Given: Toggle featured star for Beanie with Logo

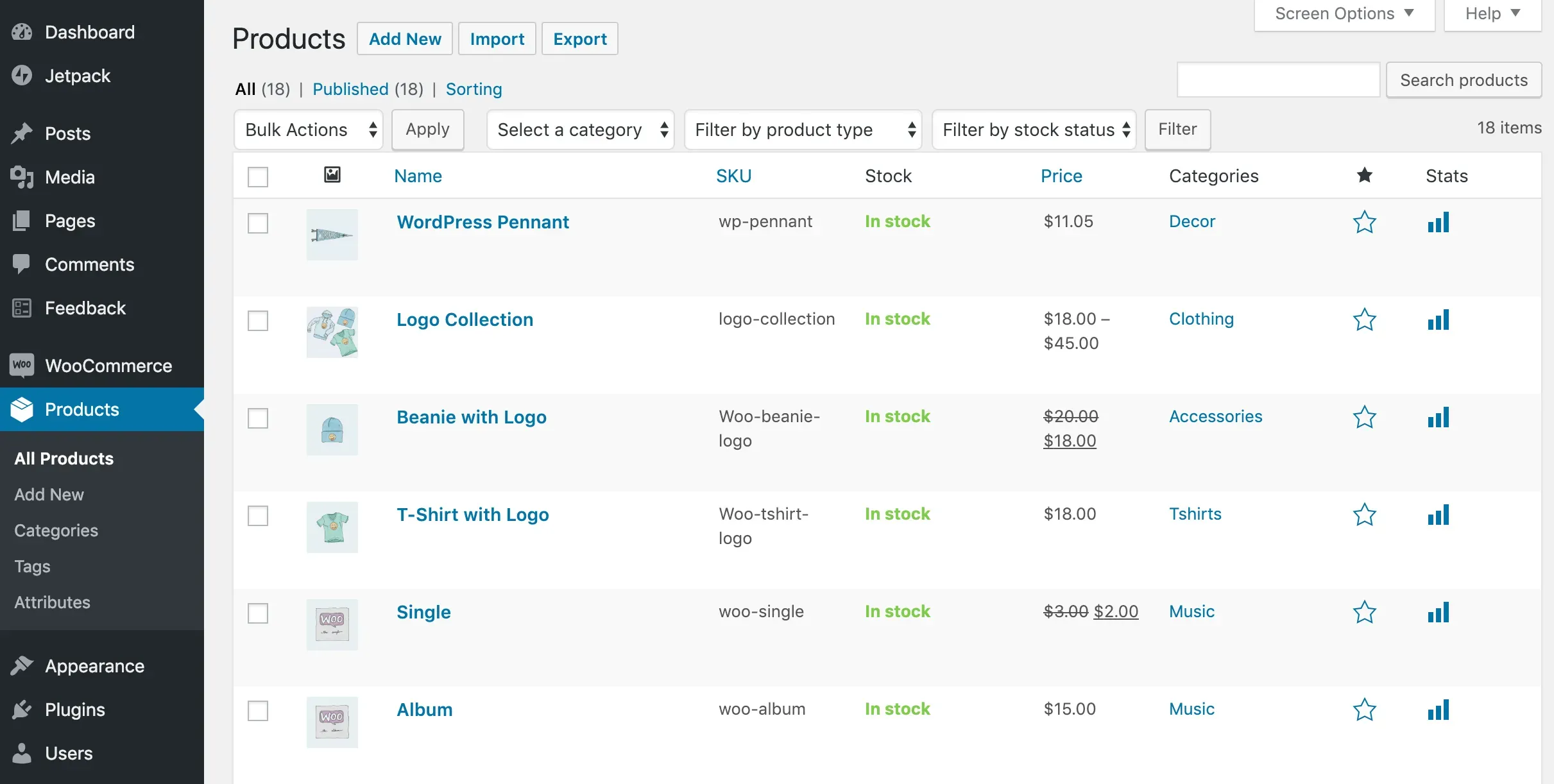Looking at the screenshot, I should pos(1364,418).
